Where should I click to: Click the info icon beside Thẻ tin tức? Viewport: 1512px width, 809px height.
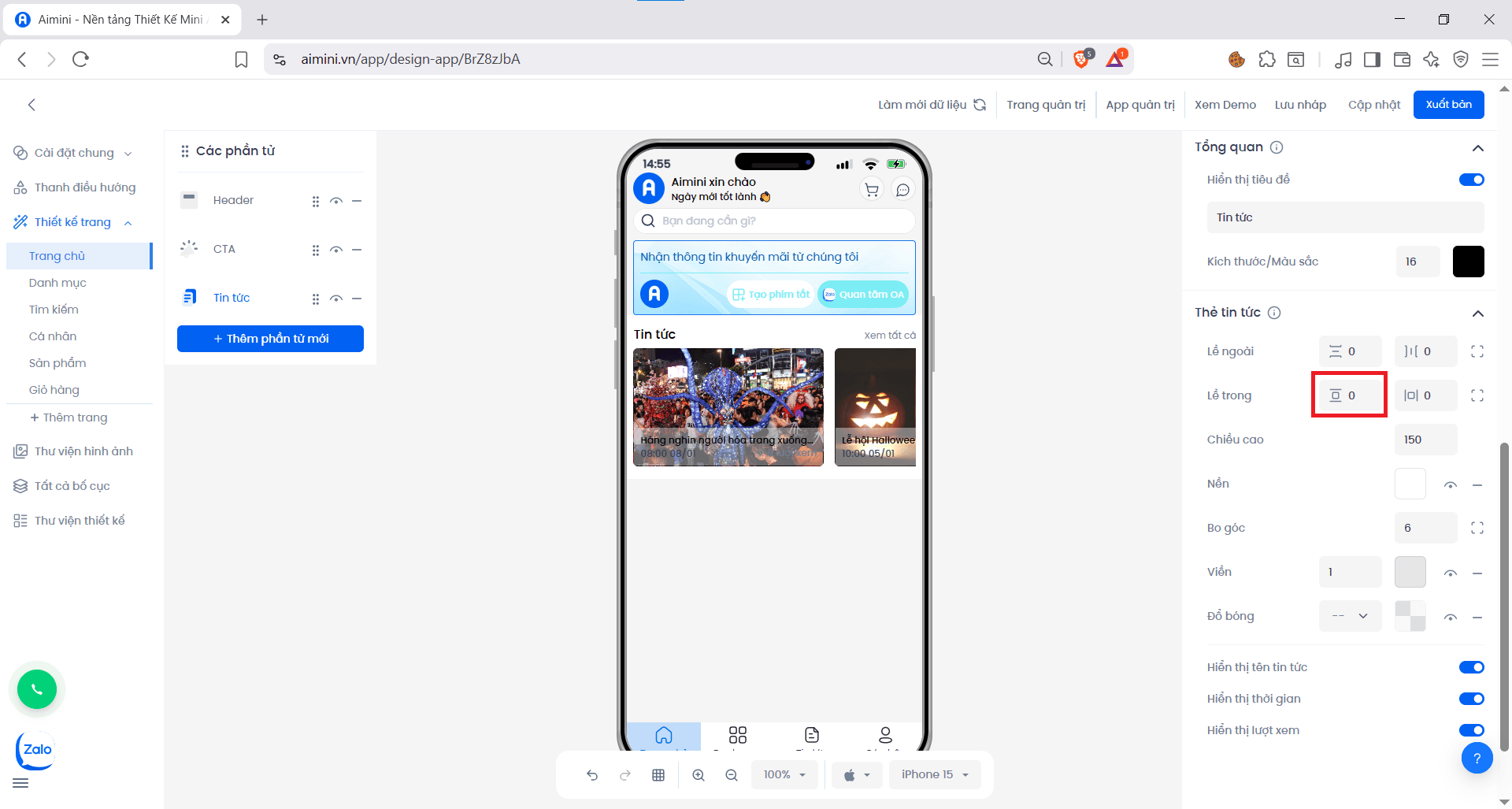pyautogui.click(x=1275, y=312)
